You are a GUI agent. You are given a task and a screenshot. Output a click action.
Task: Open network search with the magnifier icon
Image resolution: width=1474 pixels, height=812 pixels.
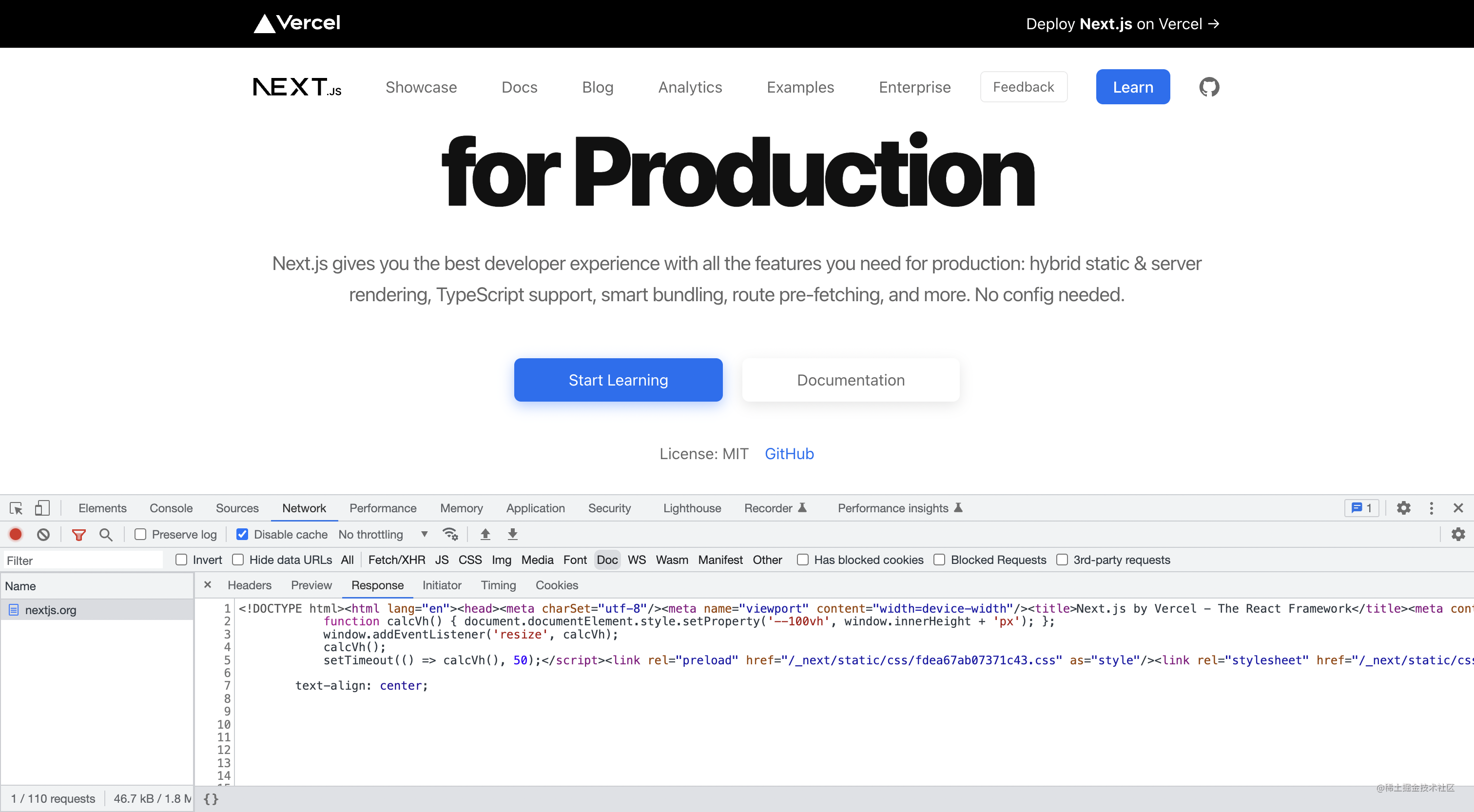tap(106, 535)
